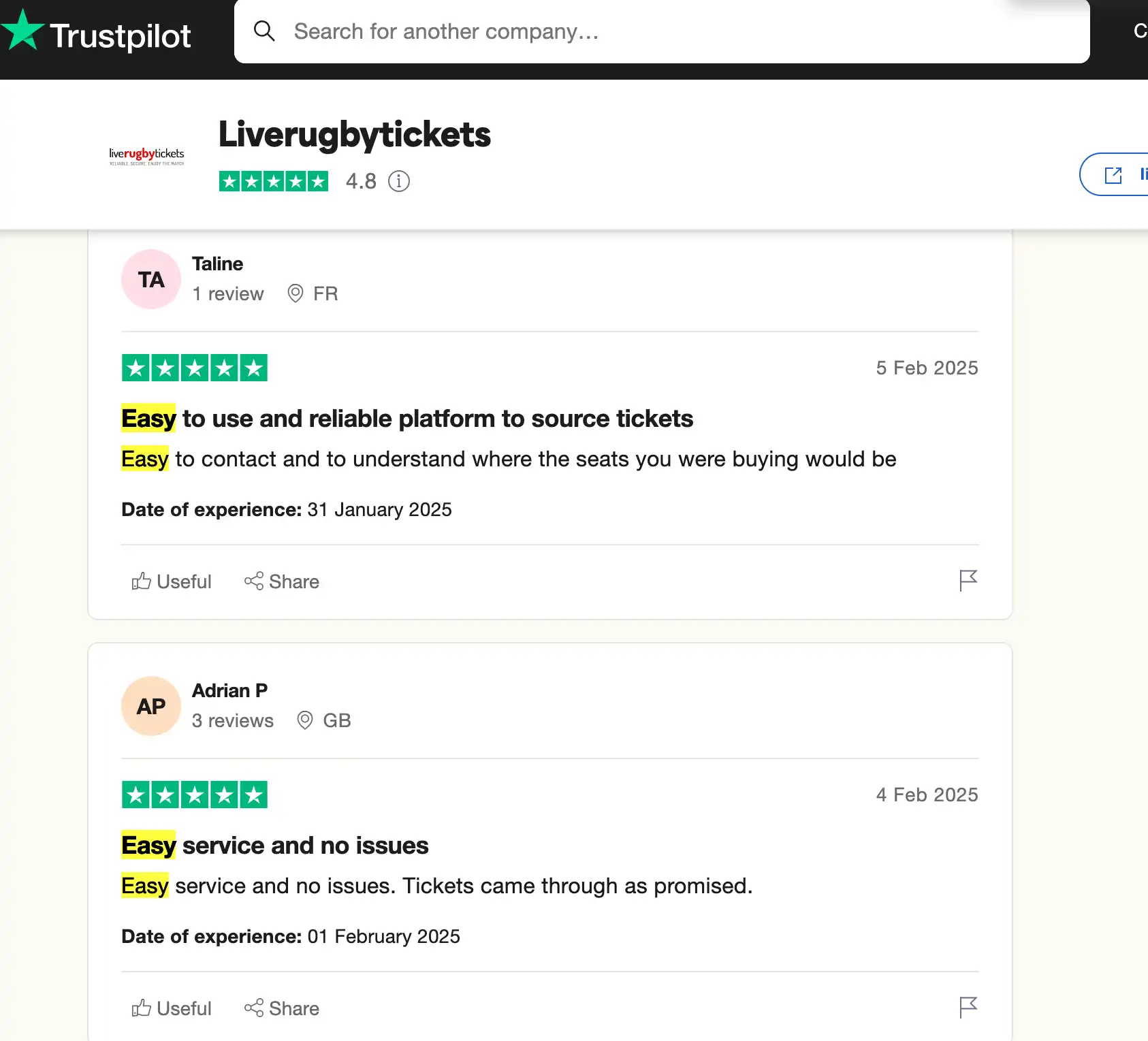Click the GB location pin icon

click(304, 720)
